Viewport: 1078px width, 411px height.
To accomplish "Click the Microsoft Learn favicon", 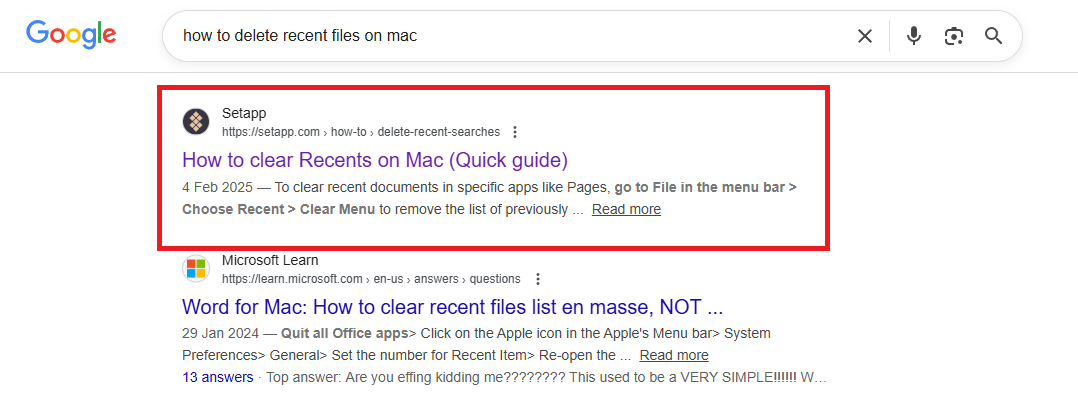I will tap(196, 269).
